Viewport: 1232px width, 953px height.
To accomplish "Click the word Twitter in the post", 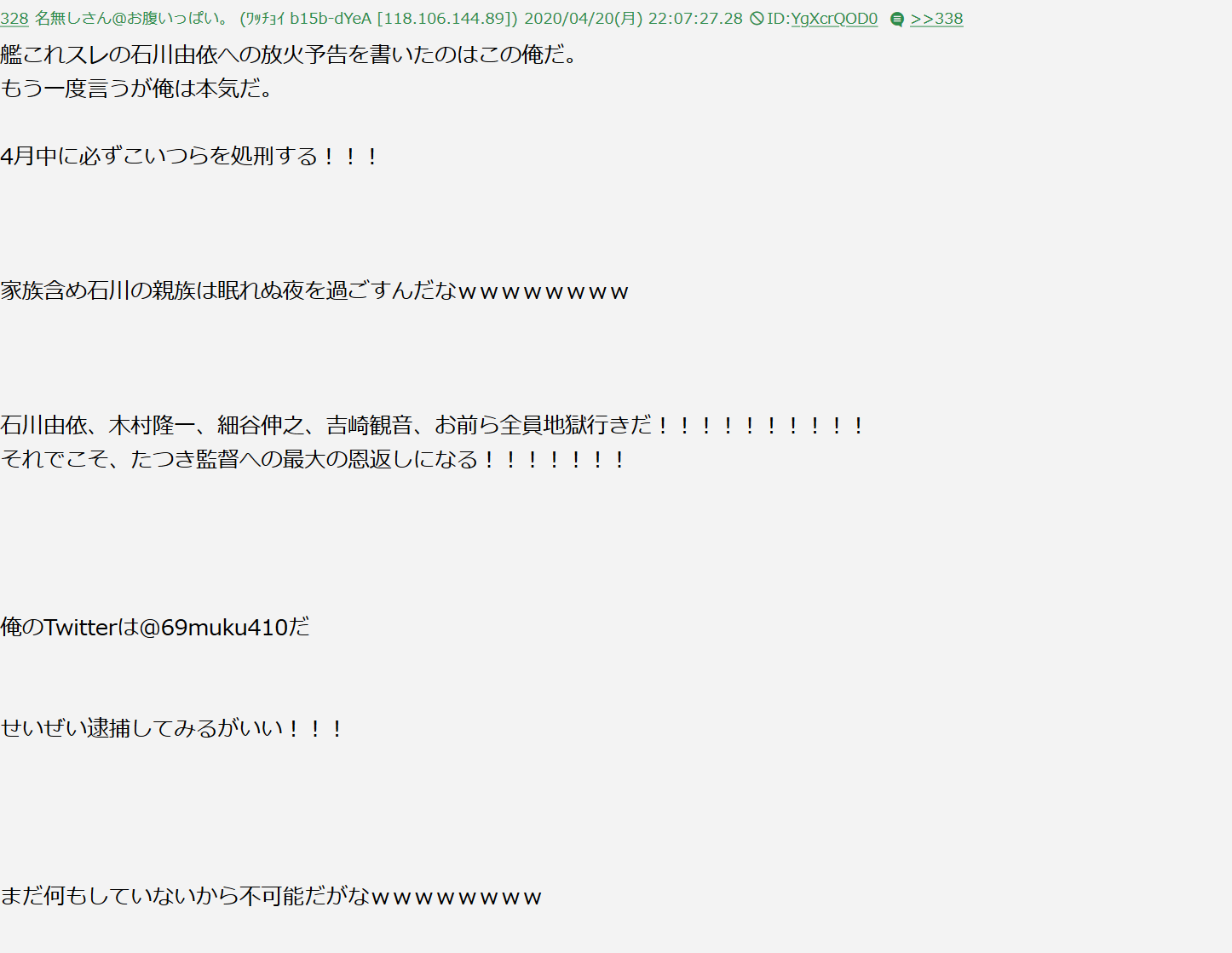I will pos(80,628).
